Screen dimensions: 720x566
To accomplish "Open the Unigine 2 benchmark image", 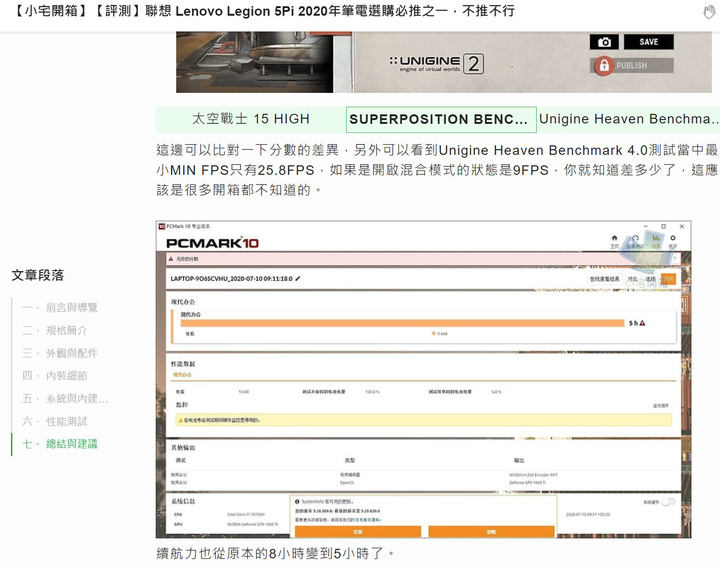I will tap(444, 62).
